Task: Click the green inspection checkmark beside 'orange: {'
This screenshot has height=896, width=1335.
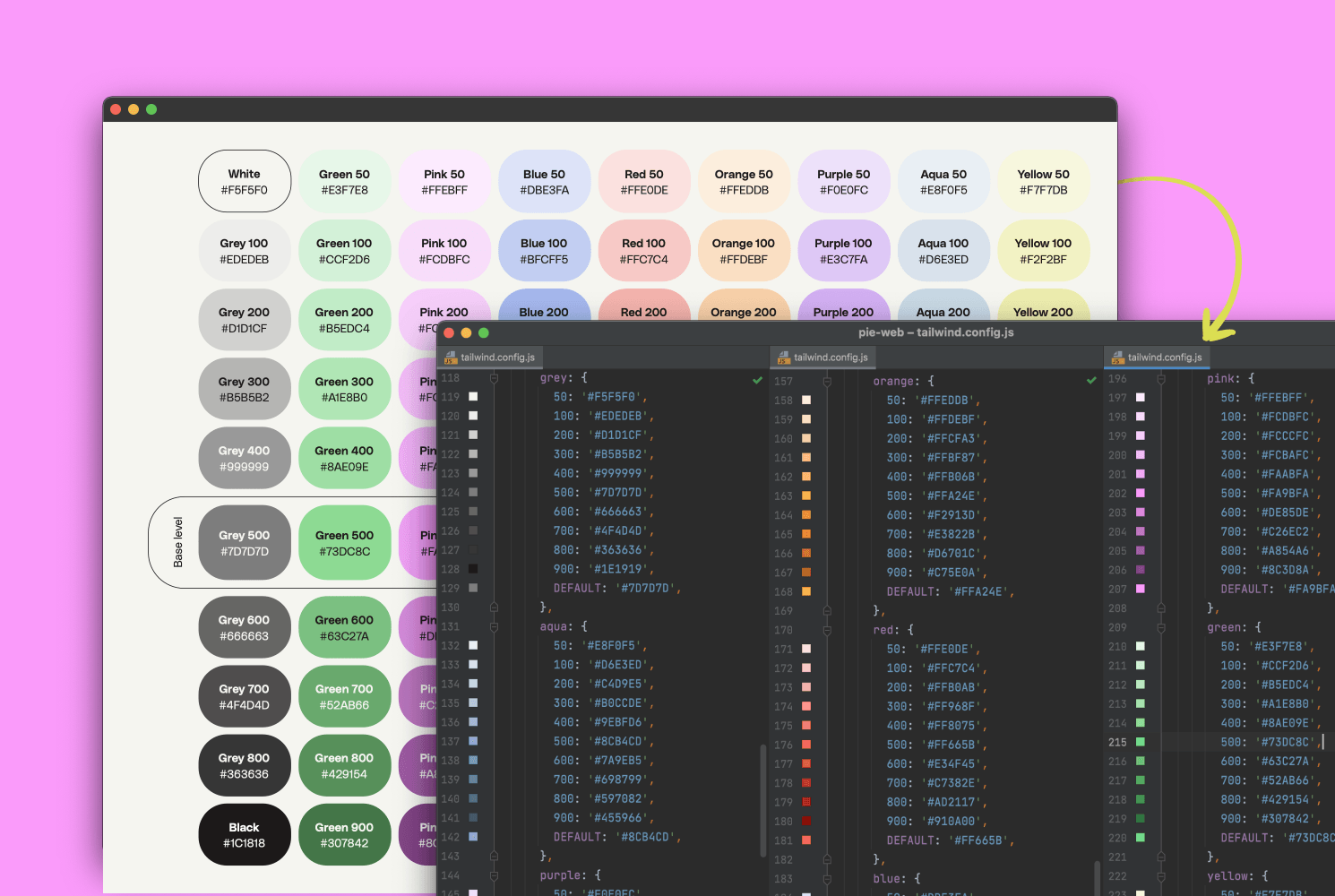Action: [x=1091, y=380]
